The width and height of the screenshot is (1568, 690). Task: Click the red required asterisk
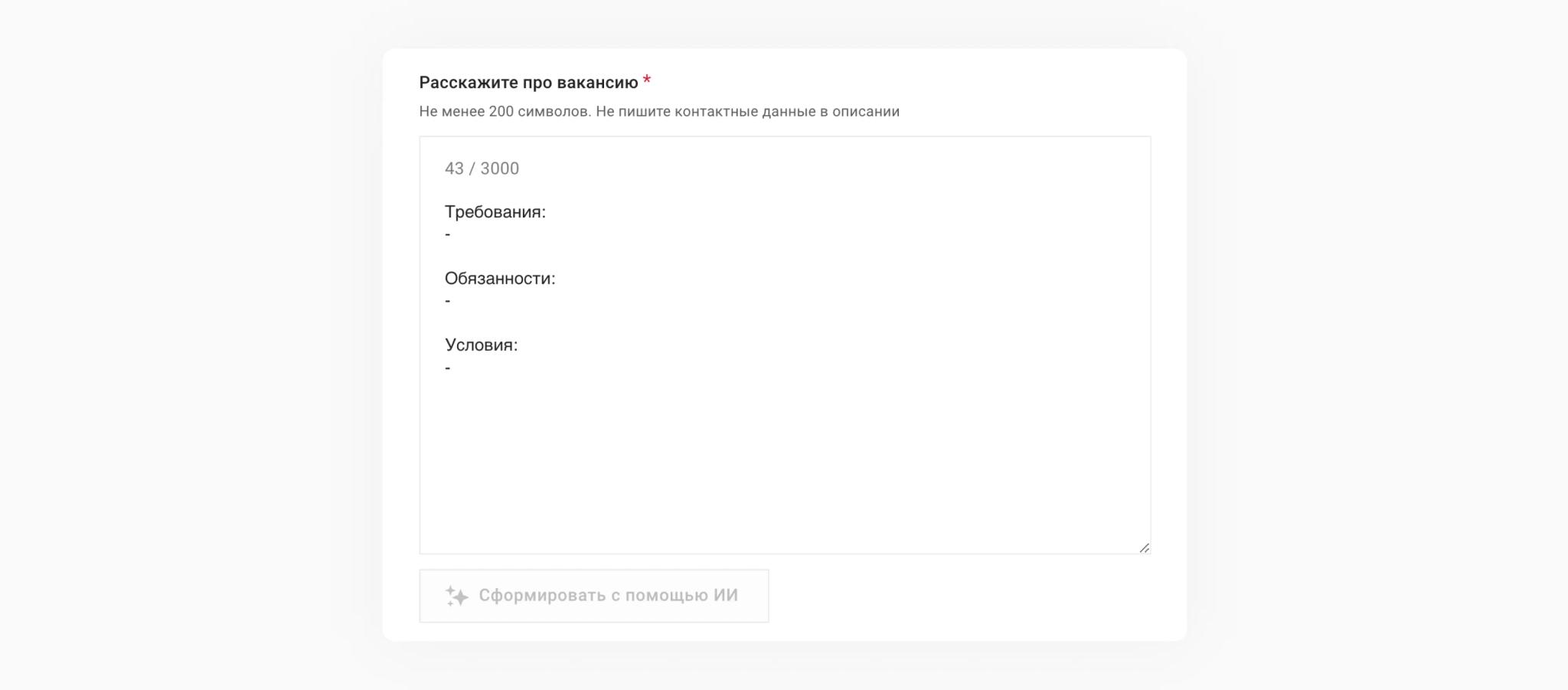(647, 80)
